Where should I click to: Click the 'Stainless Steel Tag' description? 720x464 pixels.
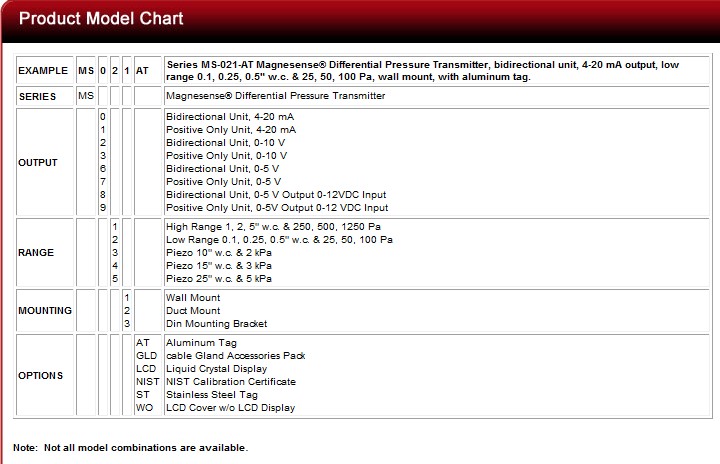212,395
